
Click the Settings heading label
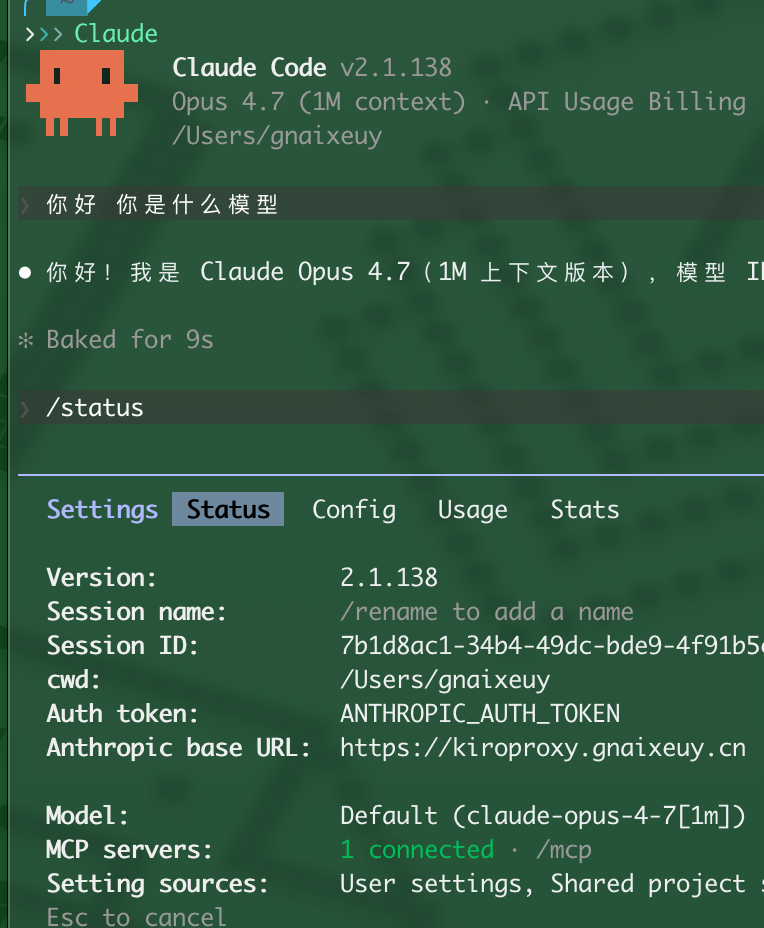coord(102,510)
